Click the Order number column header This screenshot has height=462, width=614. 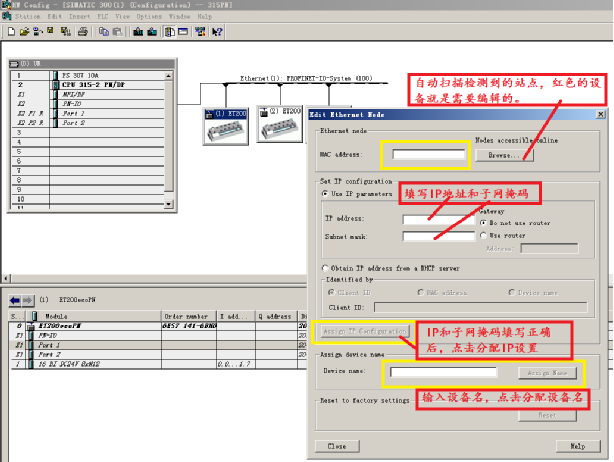point(189,316)
